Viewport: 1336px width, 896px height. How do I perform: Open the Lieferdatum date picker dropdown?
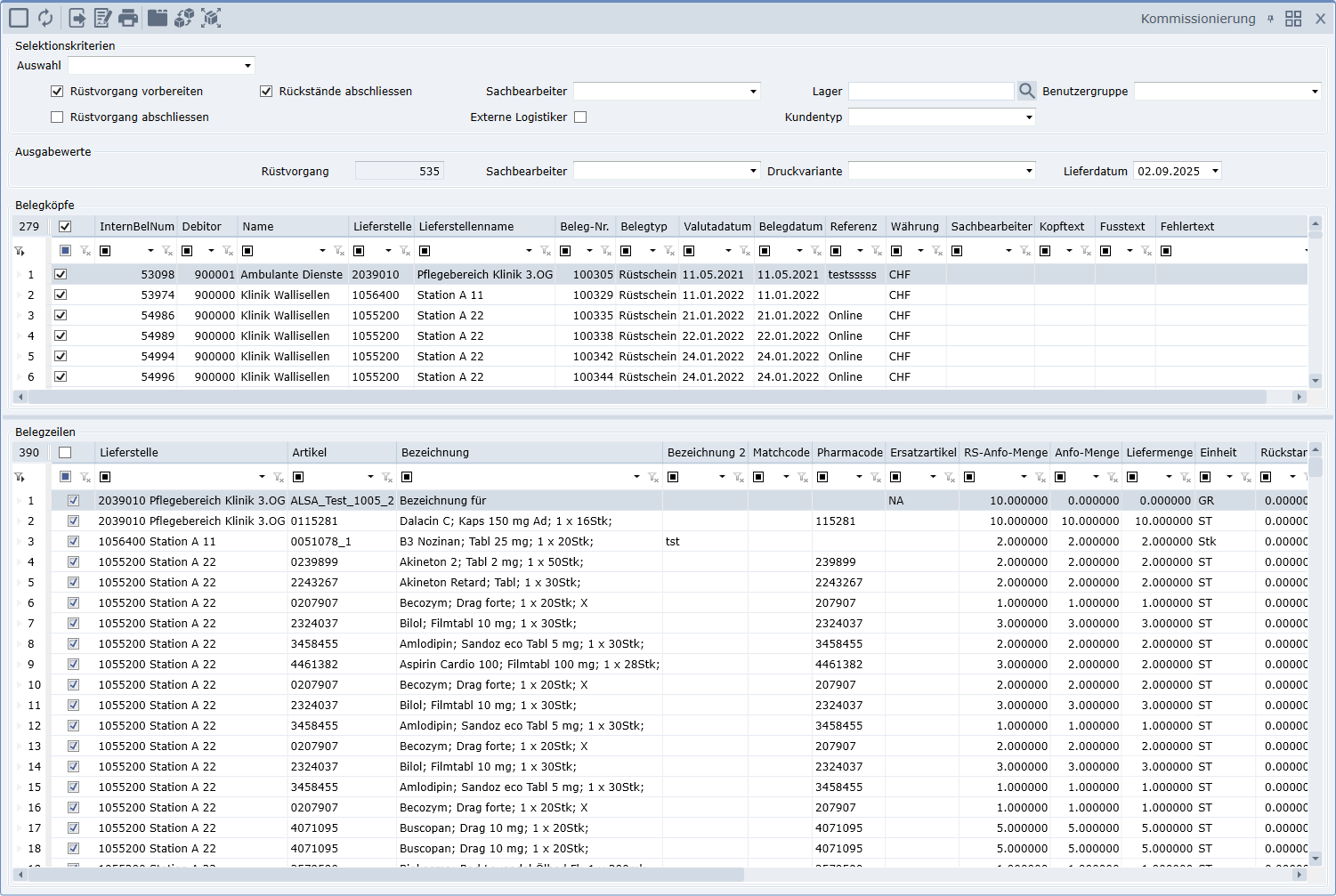[1215, 171]
